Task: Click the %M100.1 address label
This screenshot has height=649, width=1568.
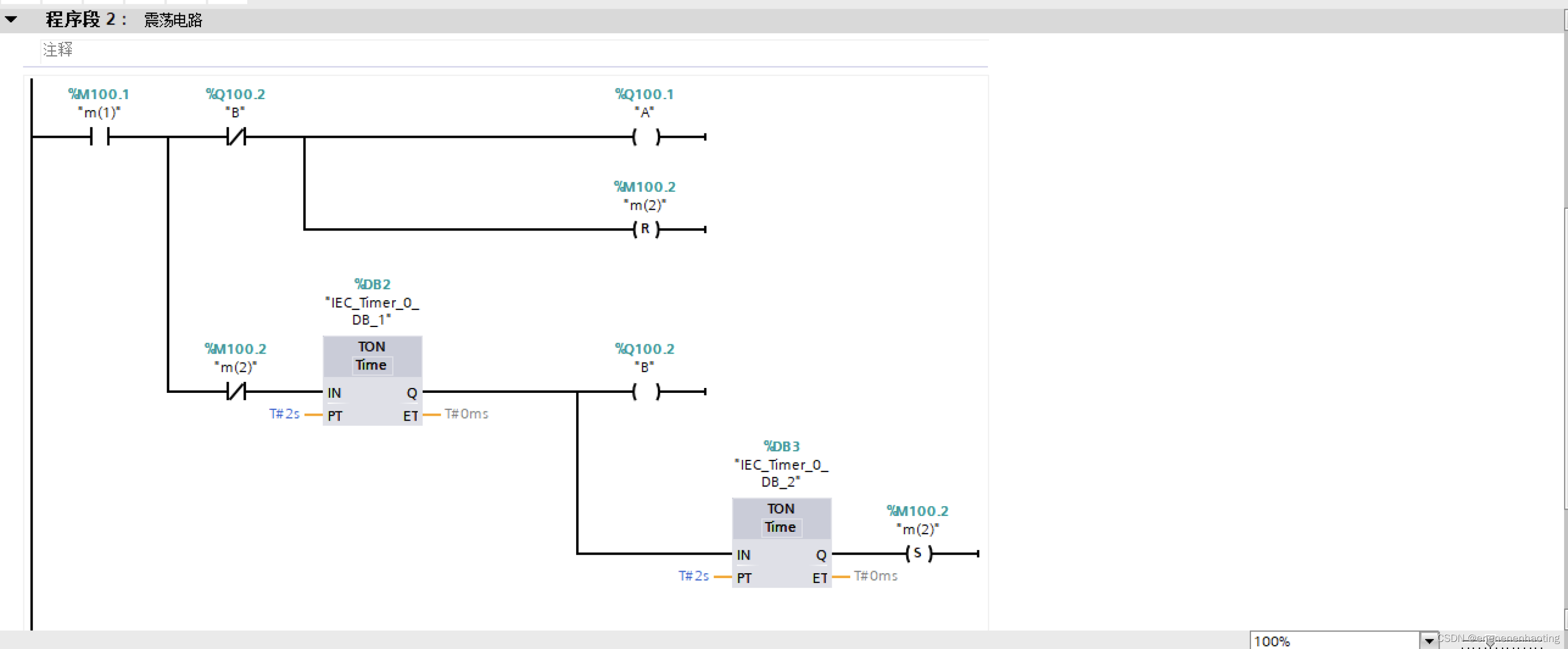Action: 99,94
